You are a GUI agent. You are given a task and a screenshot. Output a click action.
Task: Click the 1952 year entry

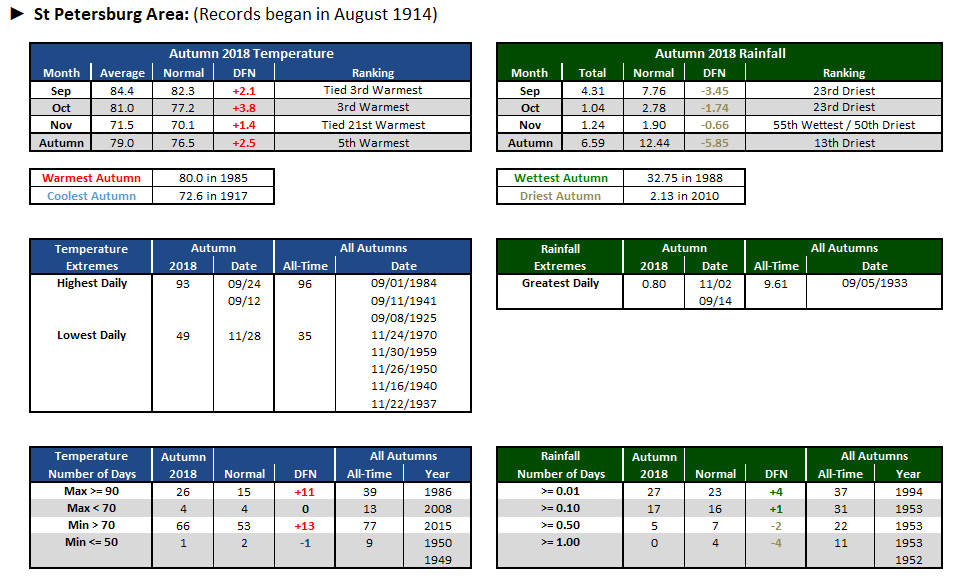point(908,560)
